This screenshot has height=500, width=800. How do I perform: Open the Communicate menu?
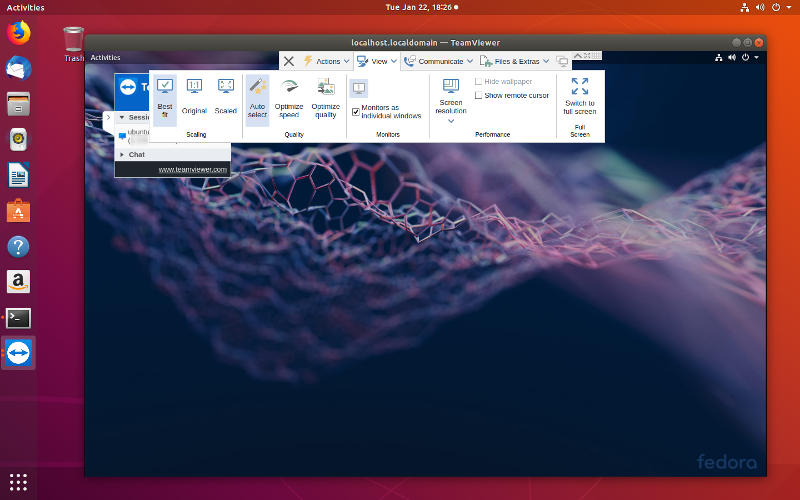[438, 61]
